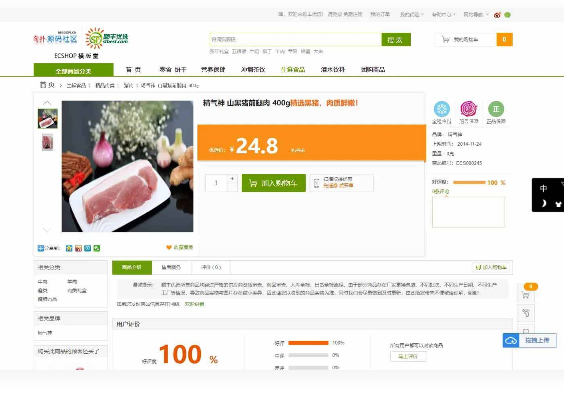Screen dimensions: 564x397
Task: Share via the green WeChat share icon
Action: tap(97, 248)
